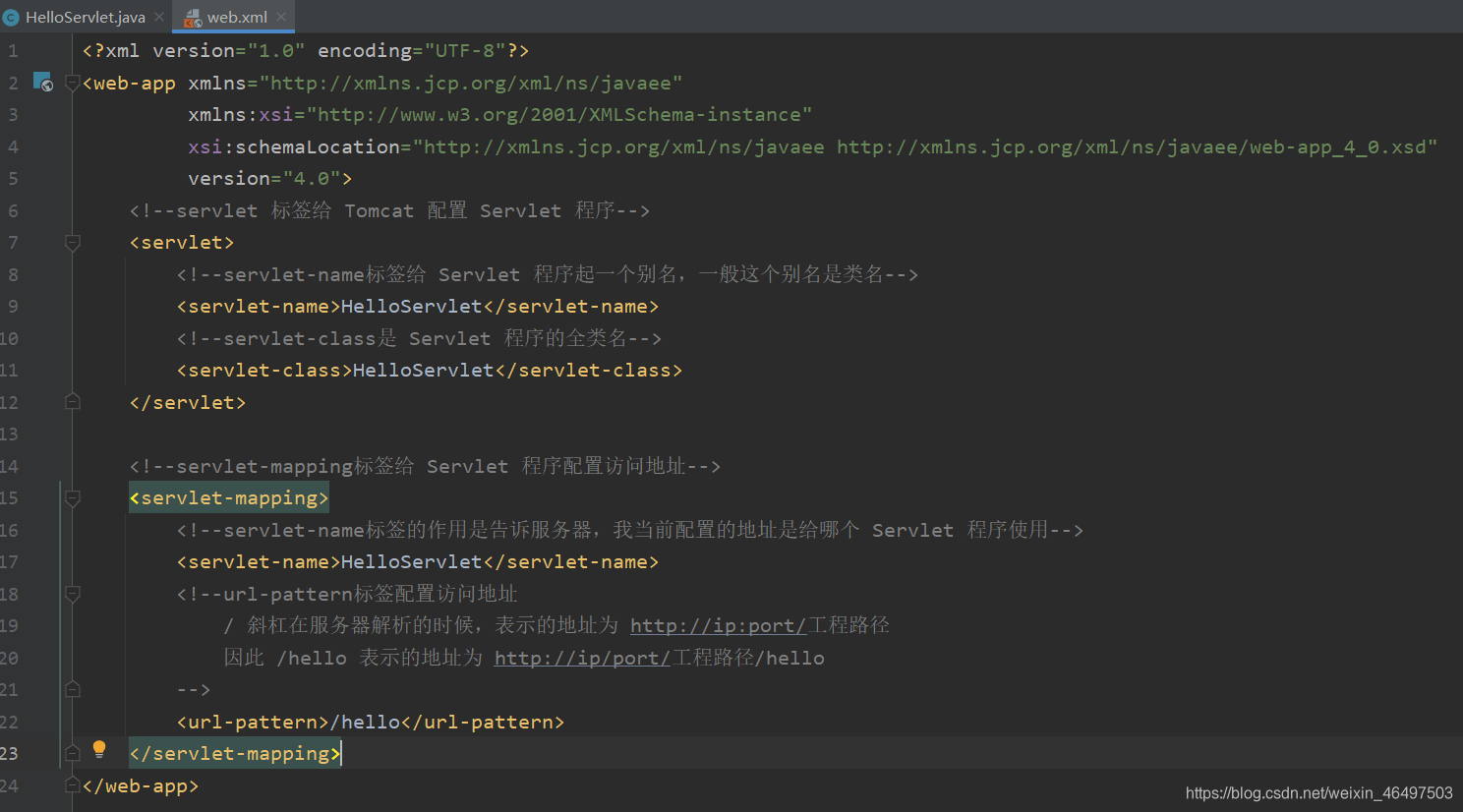Viewport: 1463px width, 812px height.
Task: Click the closing servlet tag on line 12
Action: point(188,402)
